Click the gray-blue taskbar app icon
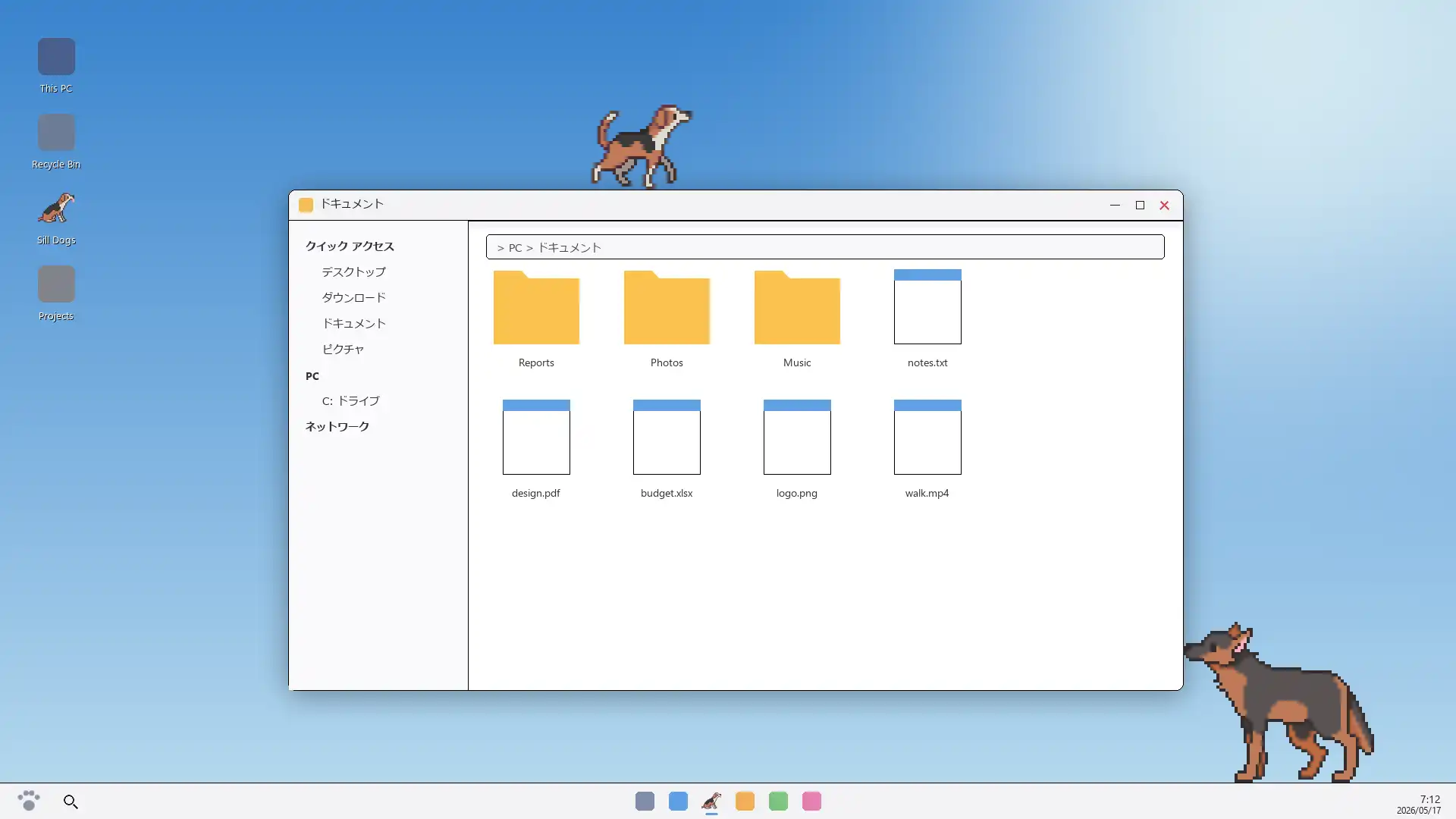This screenshot has height=819, width=1456. [x=645, y=801]
